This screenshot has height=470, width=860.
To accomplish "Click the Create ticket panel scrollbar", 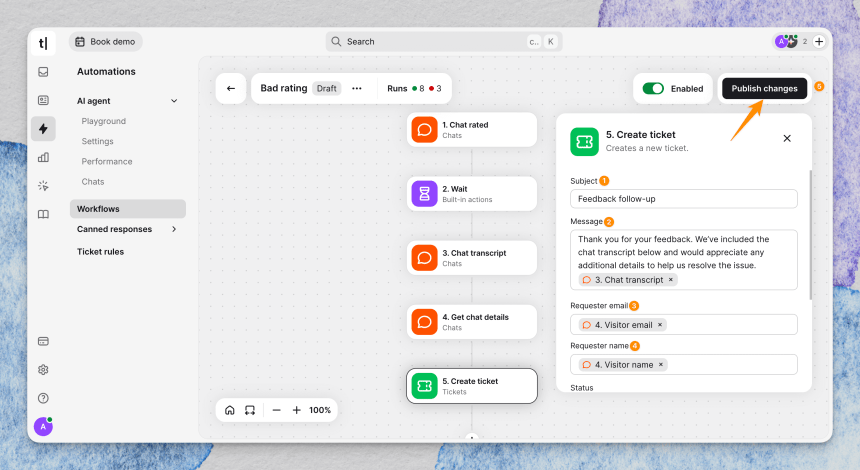I will click(x=810, y=235).
